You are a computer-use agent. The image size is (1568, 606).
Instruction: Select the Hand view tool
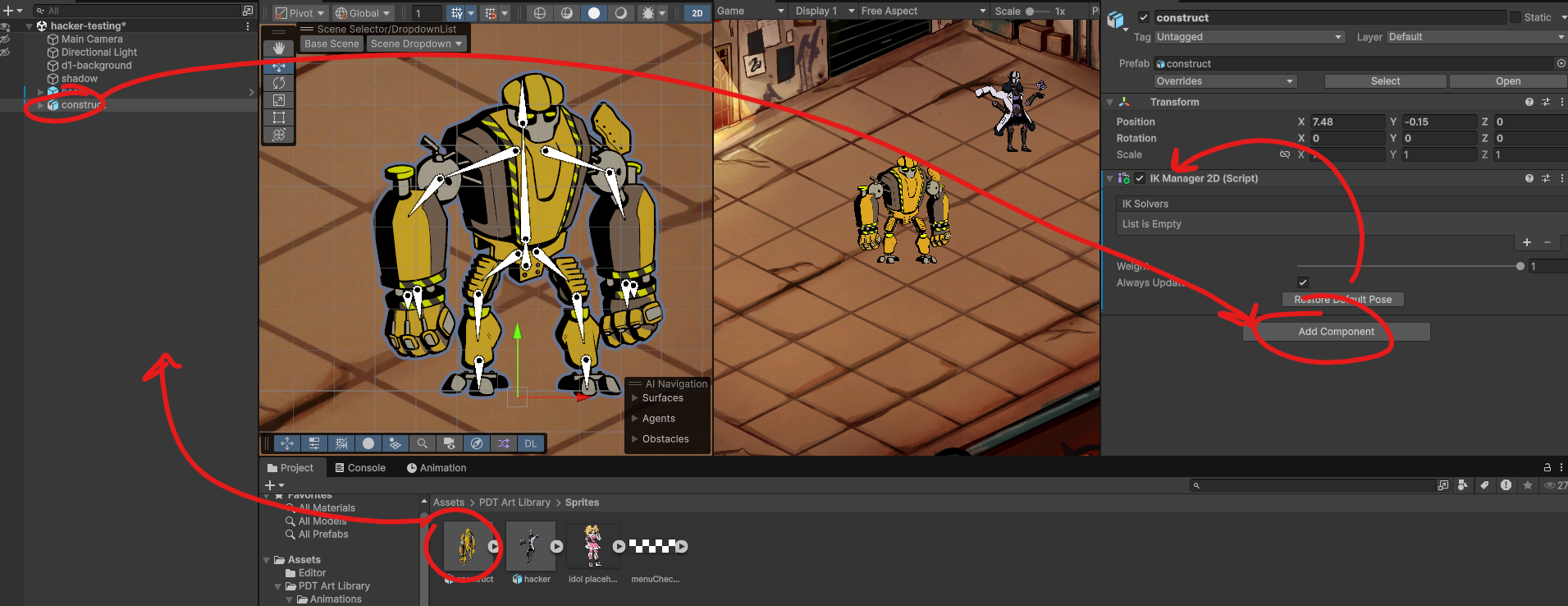(x=279, y=48)
